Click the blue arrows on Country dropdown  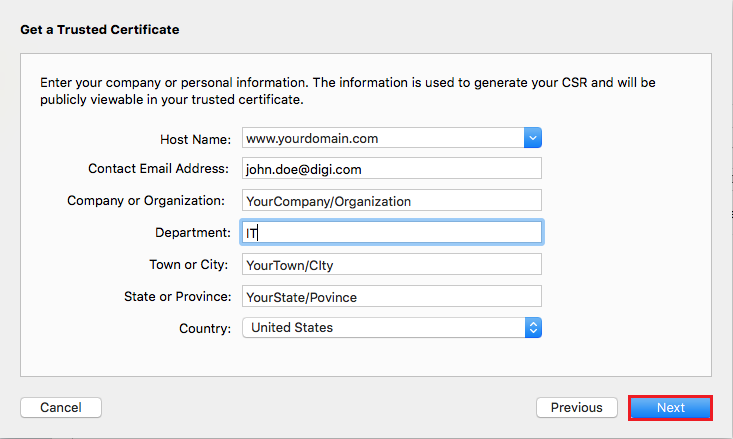pyautogui.click(x=533, y=327)
